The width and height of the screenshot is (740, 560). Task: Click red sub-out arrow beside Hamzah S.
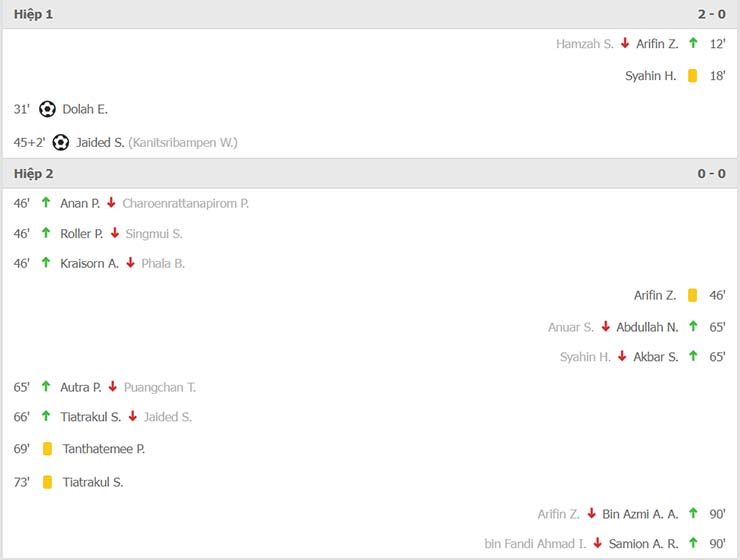point(625,44)
